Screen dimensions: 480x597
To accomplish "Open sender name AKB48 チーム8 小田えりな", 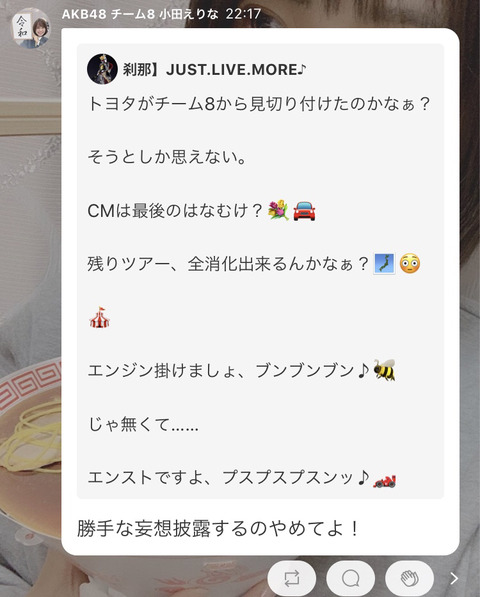I will coord(140,14).
